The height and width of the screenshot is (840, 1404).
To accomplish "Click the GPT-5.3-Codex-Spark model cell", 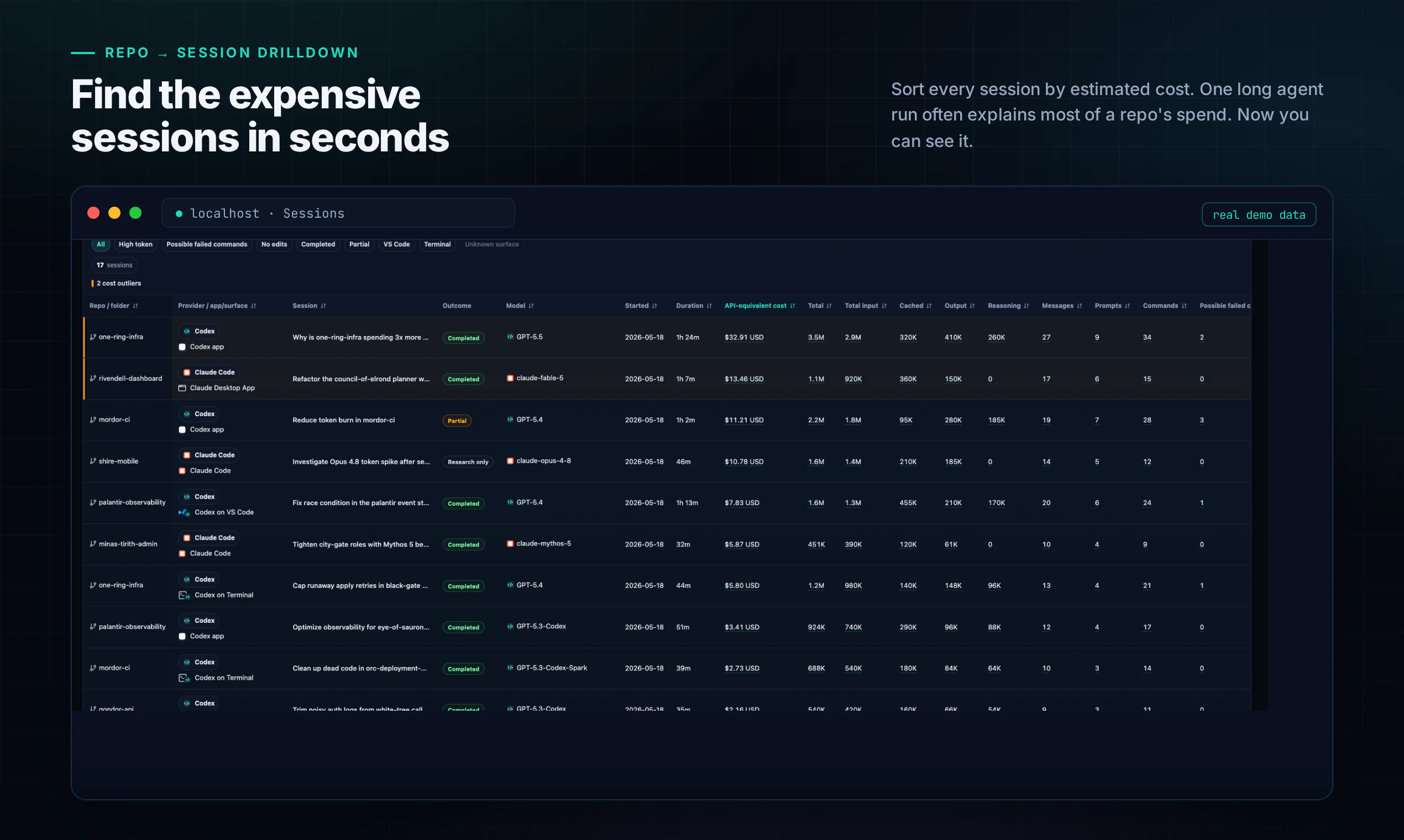I will (547, 668).
